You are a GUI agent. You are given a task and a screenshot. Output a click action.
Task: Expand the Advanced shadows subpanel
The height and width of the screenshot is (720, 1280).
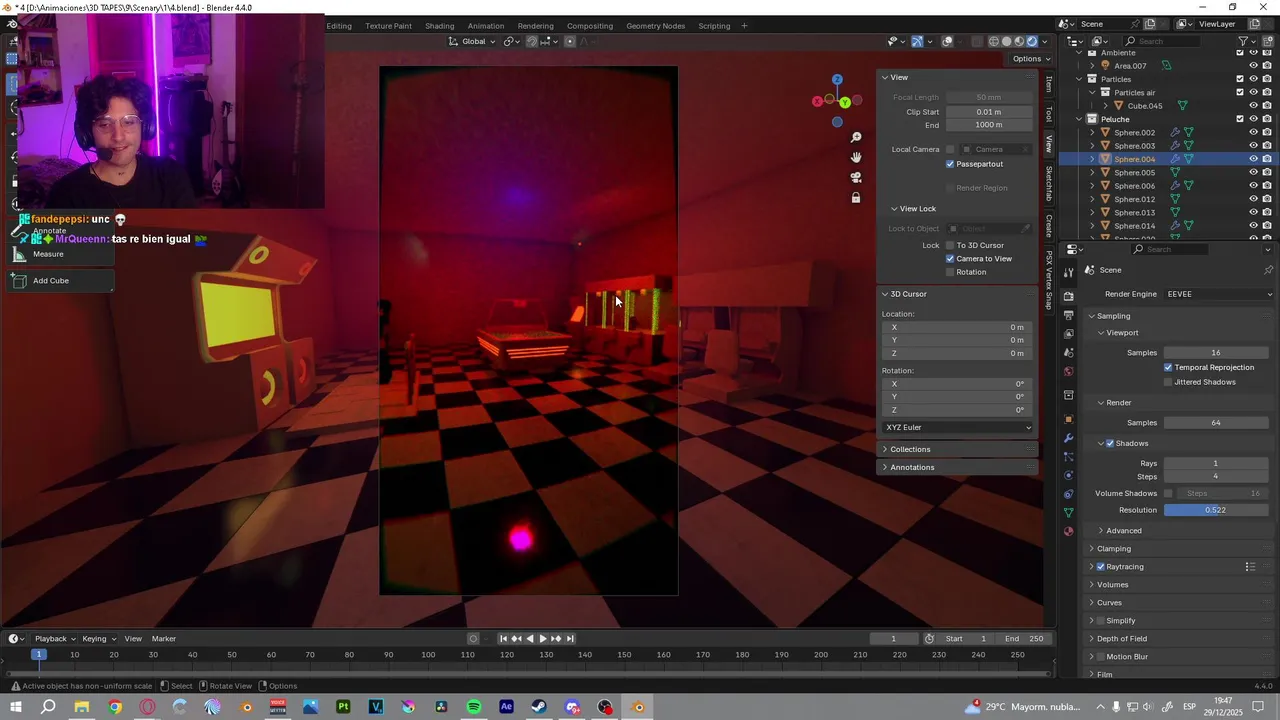[1123, 531]
